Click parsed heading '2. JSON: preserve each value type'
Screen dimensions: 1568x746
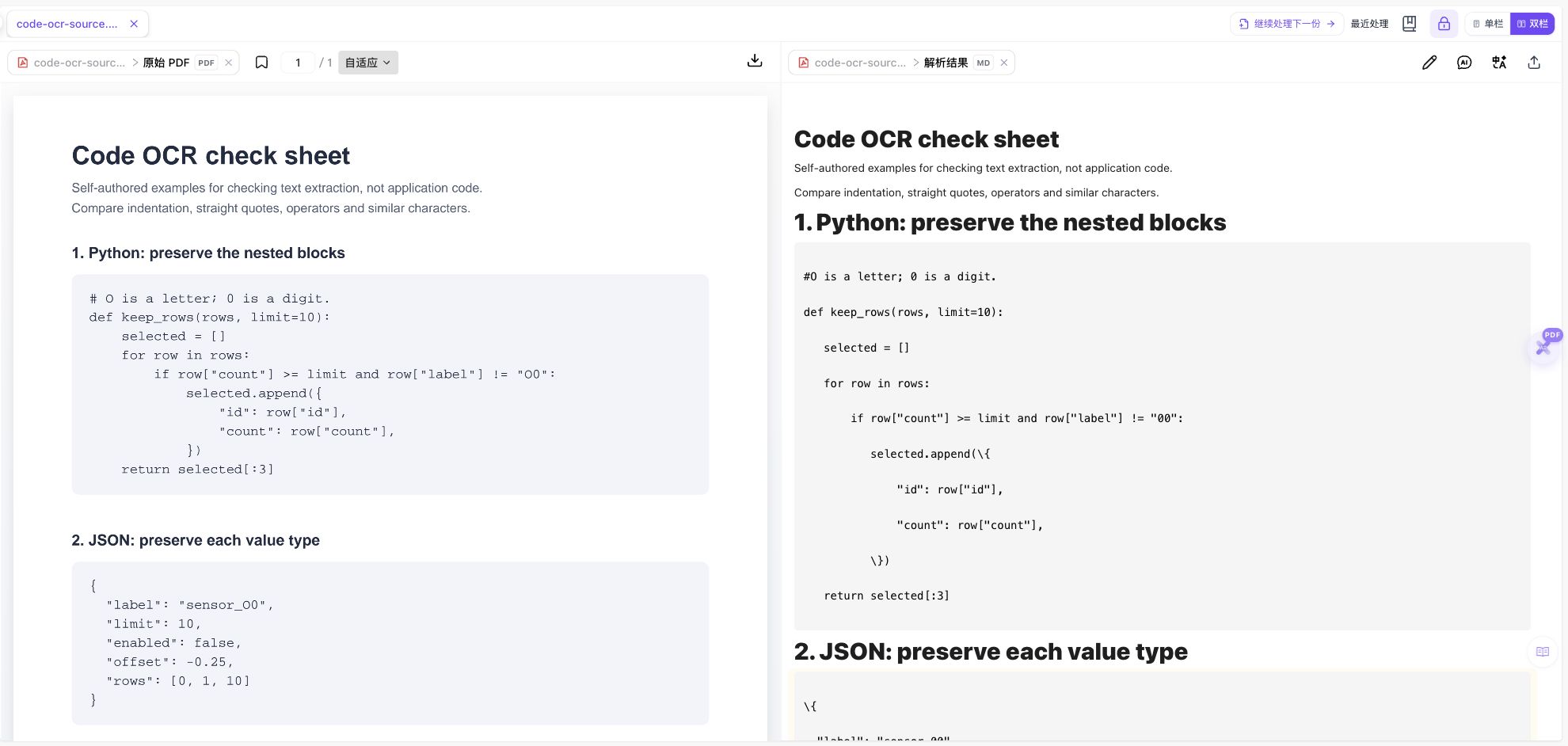[x=991, y=652]
